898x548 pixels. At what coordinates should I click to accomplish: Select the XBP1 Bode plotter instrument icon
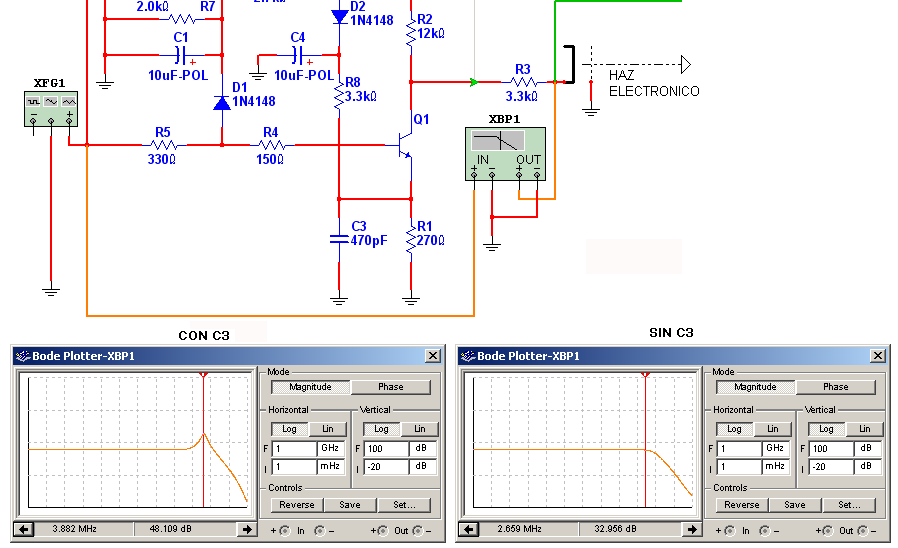click(x=505, y=153)
